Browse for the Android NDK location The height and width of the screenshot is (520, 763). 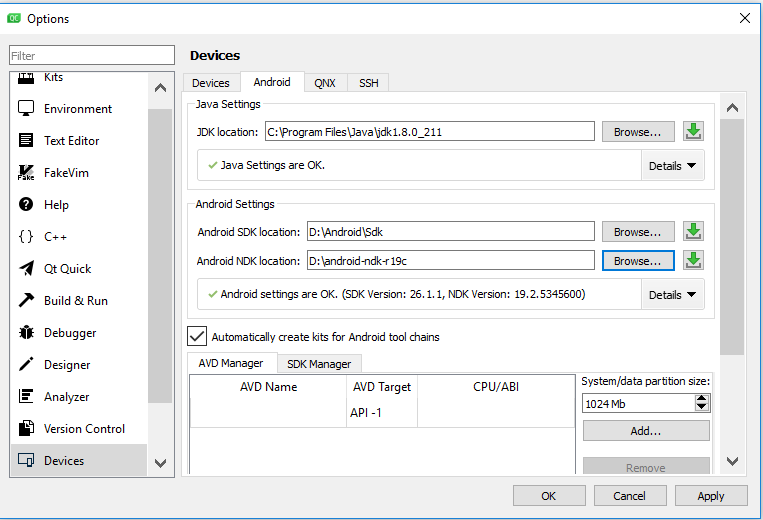[637, 261]
